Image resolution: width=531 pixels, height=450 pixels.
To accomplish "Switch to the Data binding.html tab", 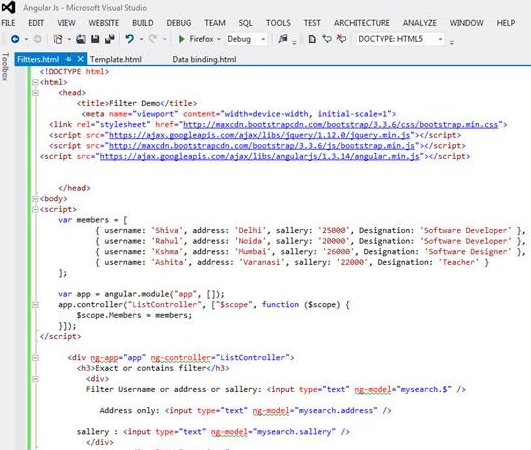I will coord(204,59).
